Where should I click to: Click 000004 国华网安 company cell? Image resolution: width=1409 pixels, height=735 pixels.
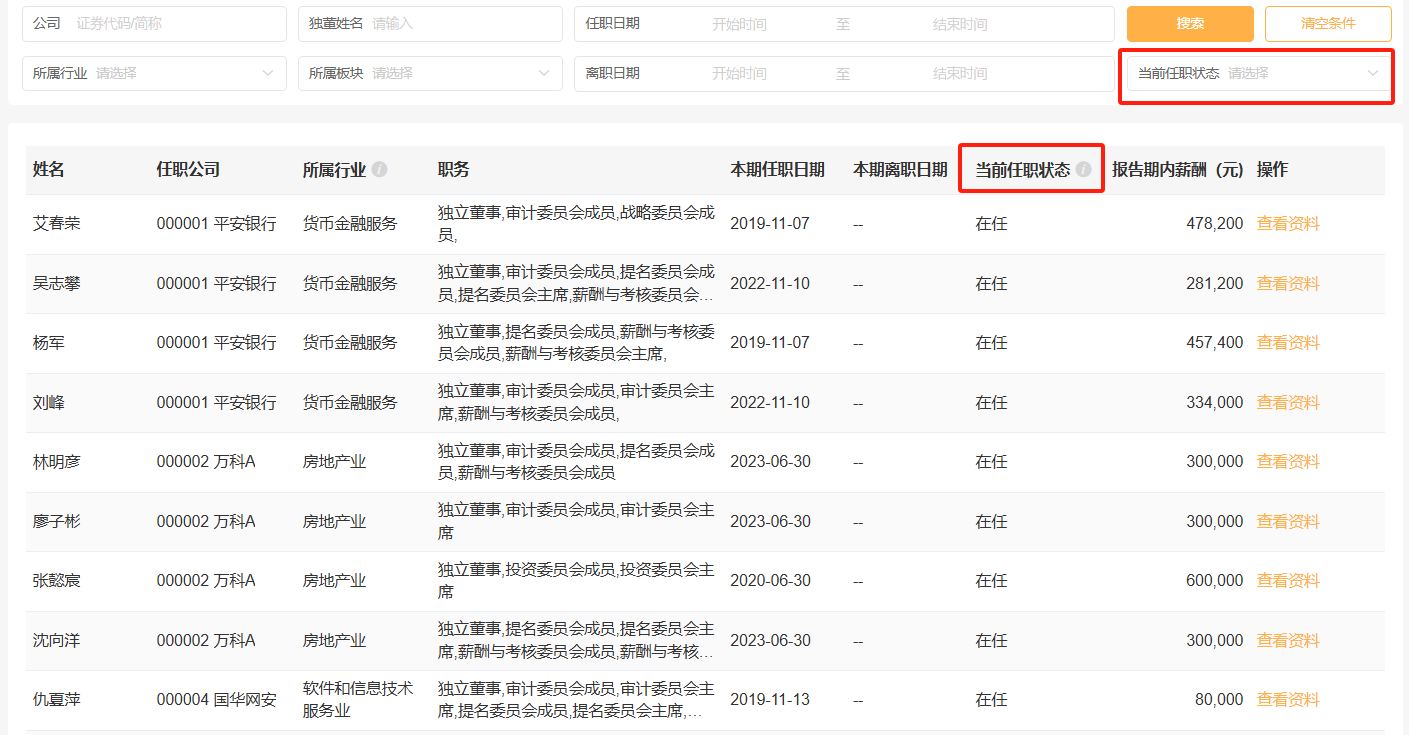click(216, 700)
